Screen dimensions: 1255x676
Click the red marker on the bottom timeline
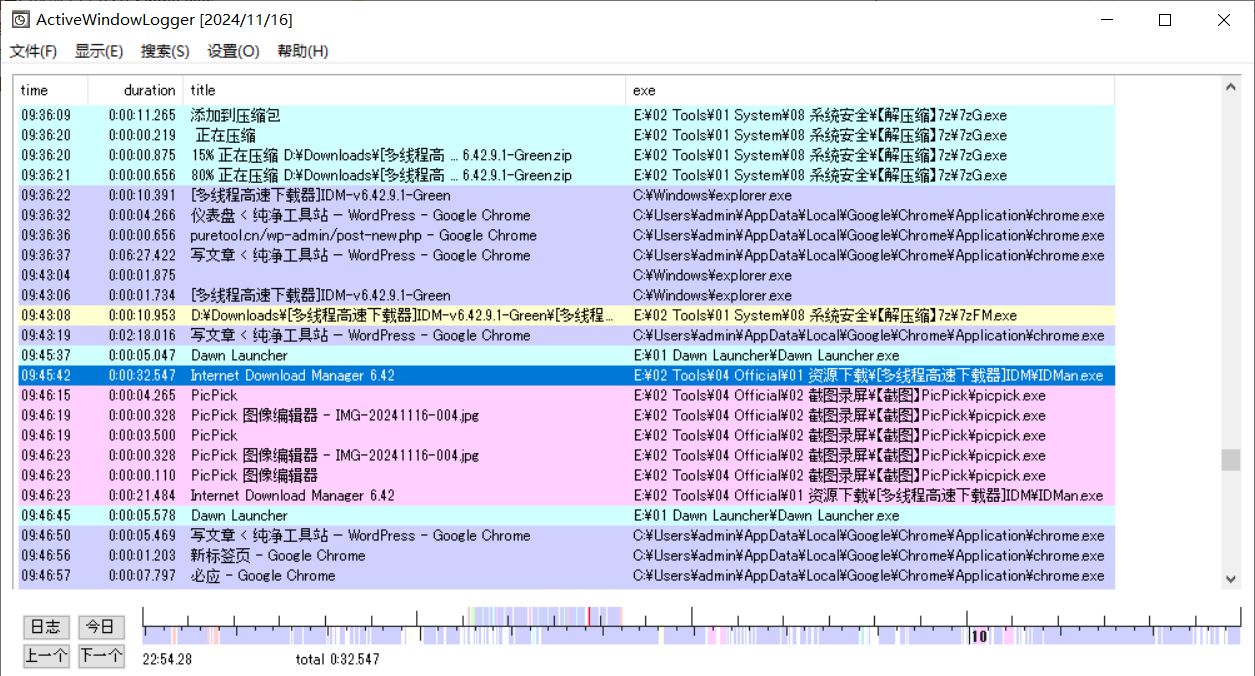[x=591, y=616]
